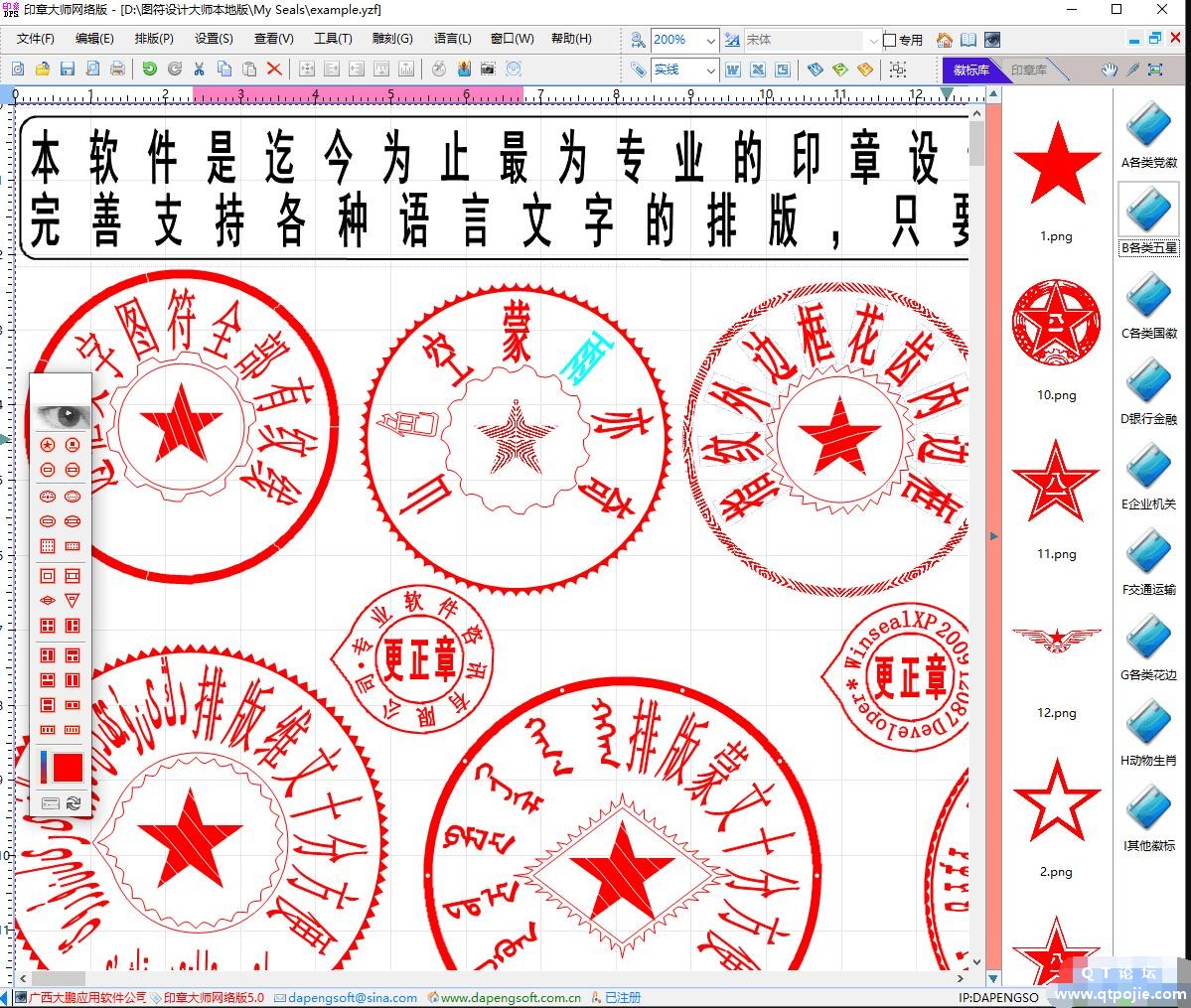Paste using the clipboard icon

(x=249, y=70)
